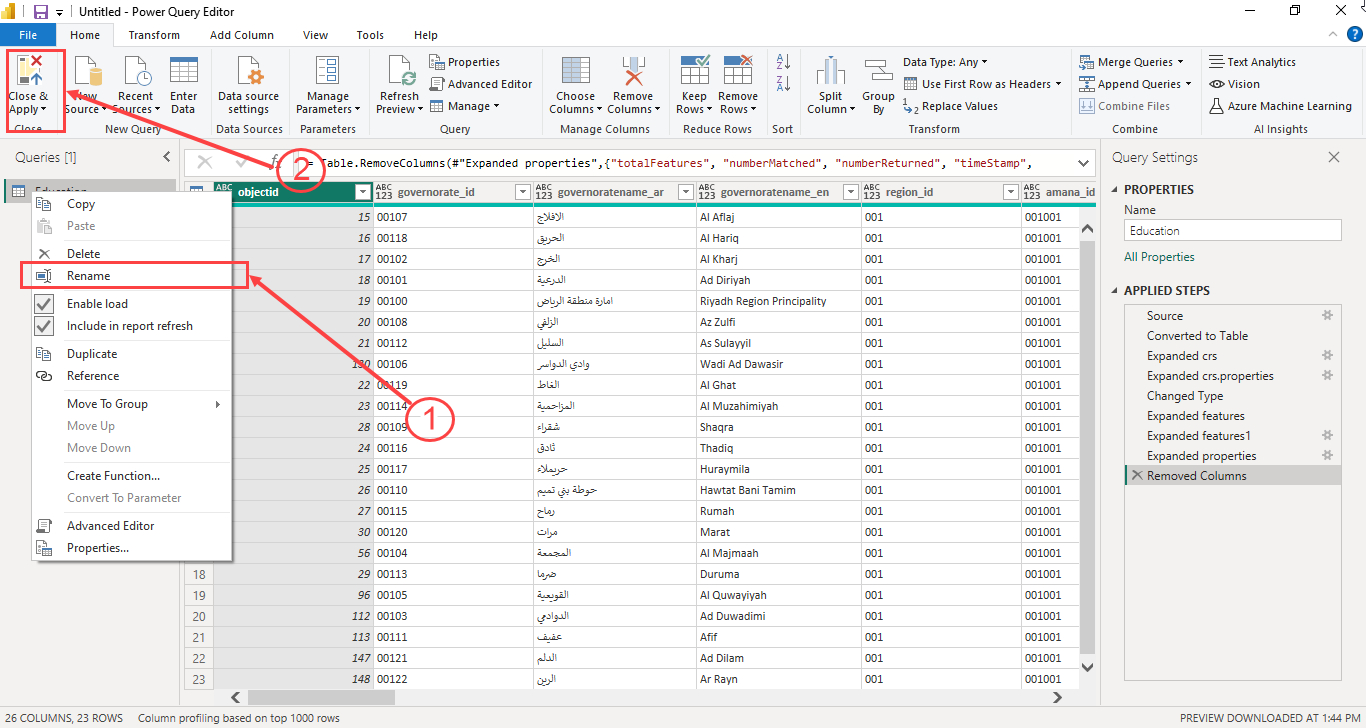Viewport: 1366px width, 728px height.
Task: Switch to the Transform ribbon tab
Action: (x=154, y=34)
